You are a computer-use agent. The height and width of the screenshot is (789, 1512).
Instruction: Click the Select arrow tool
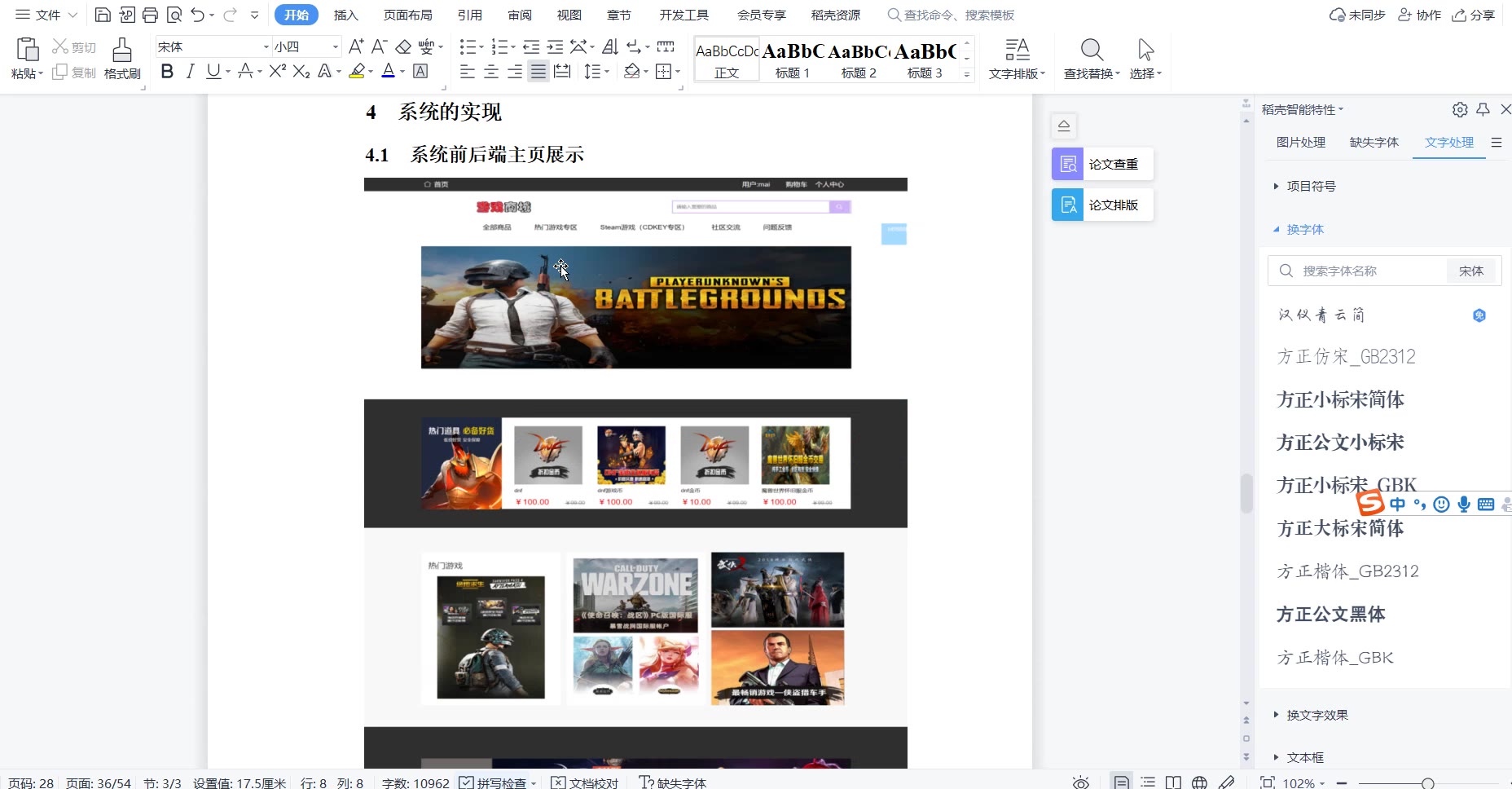coord(1145,51)
